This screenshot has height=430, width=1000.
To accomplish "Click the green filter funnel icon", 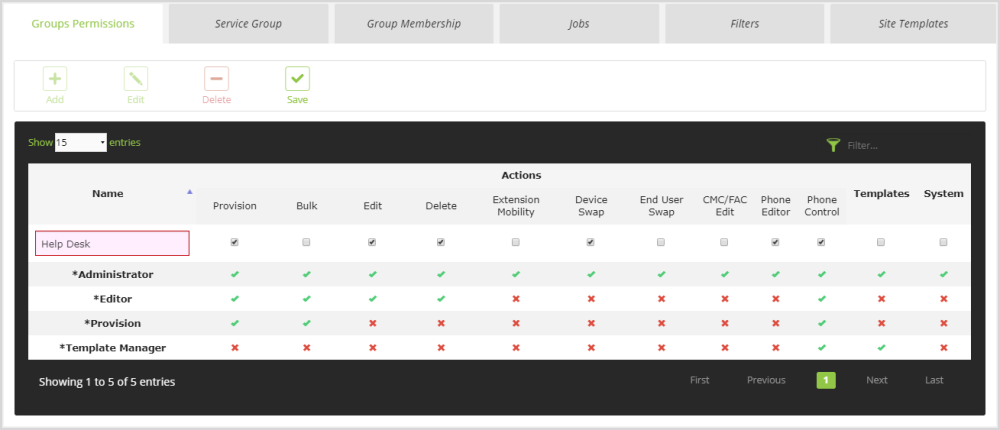I will point(833,145).
